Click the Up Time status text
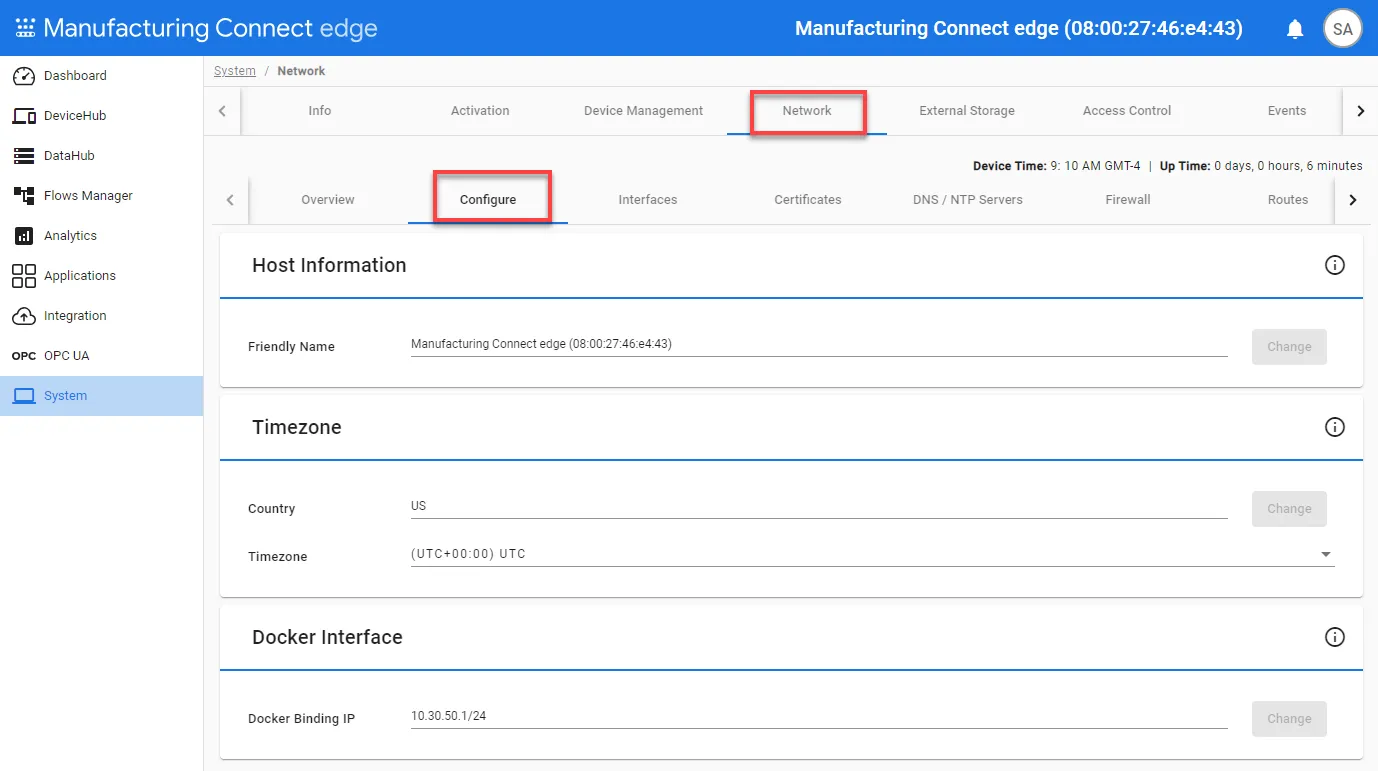This screenshot has width=1378, height=771. [x=1261, y=166]
